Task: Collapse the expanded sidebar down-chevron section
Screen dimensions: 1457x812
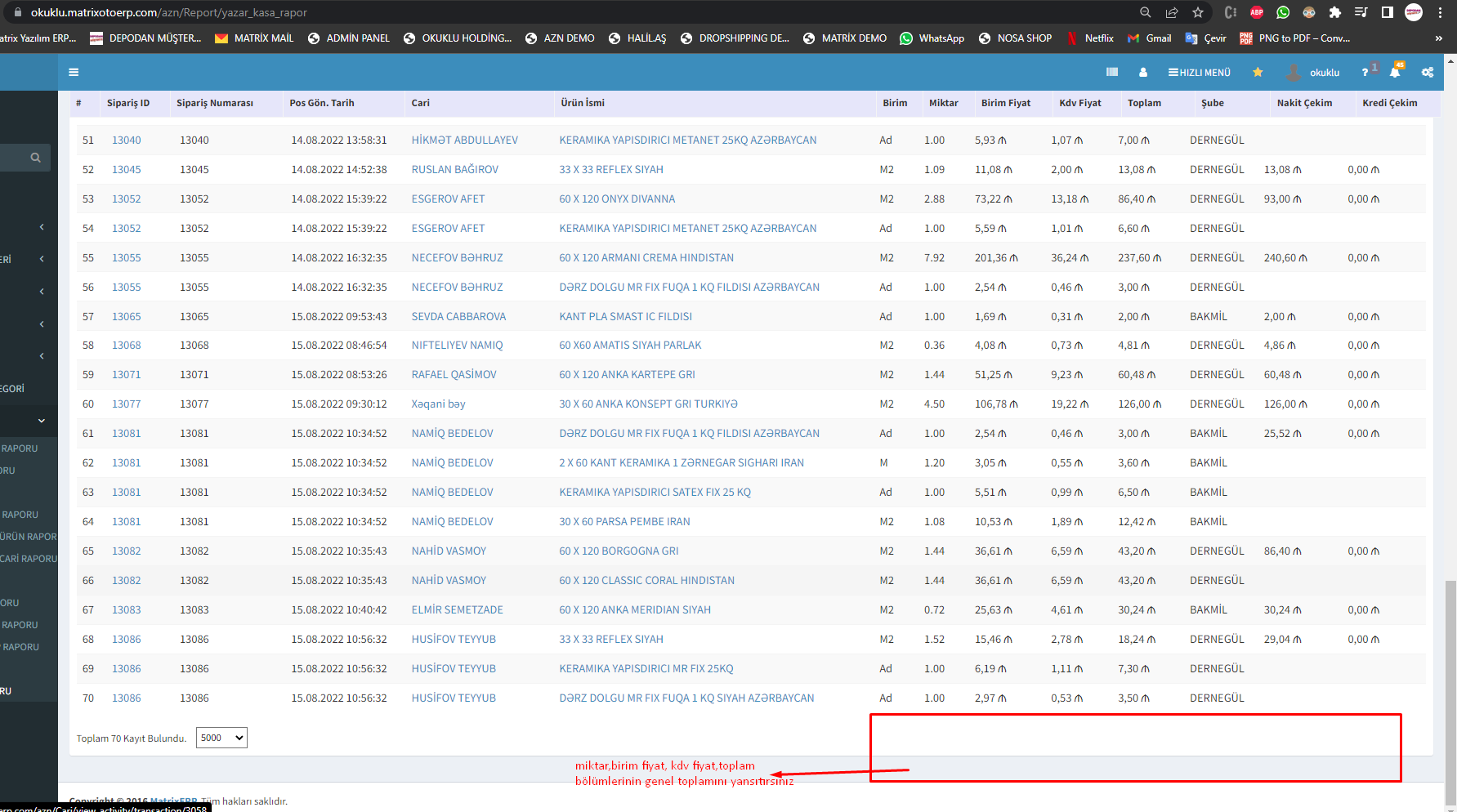Action: (x=42, y=421)
